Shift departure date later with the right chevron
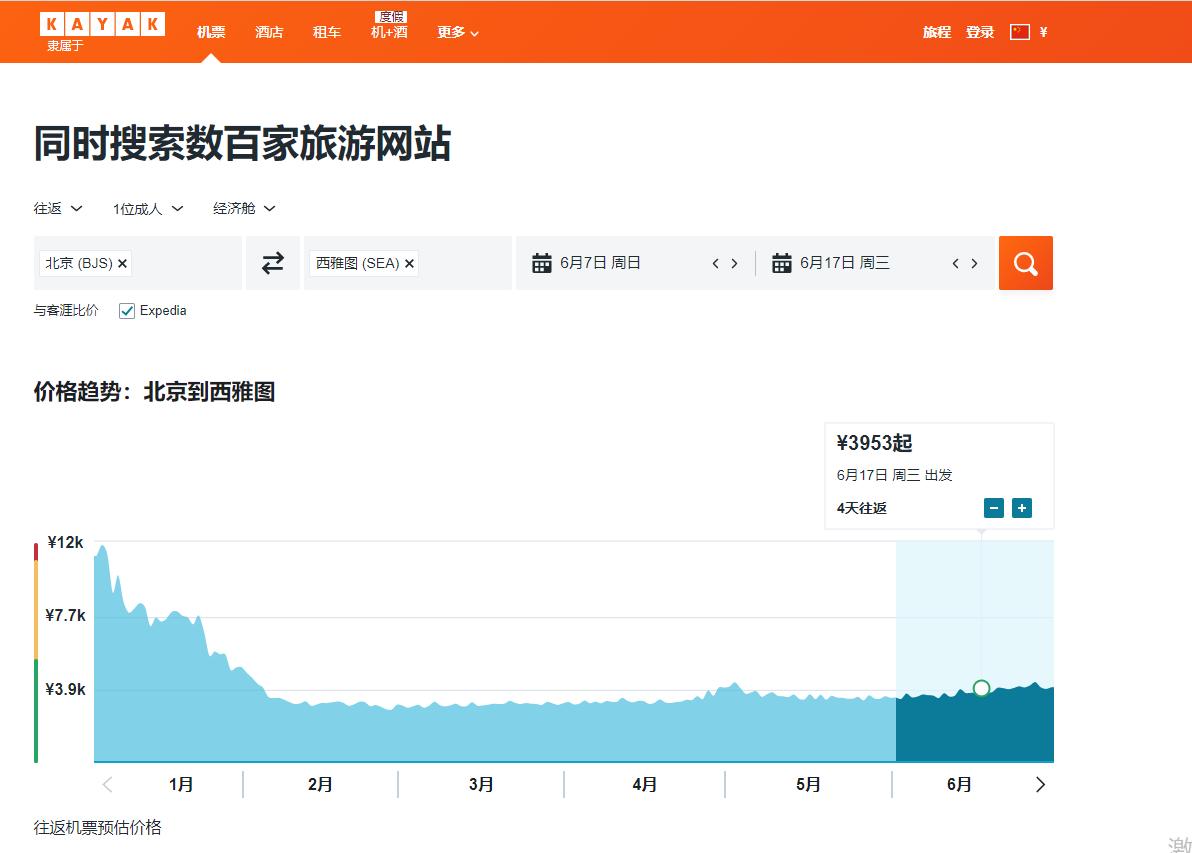This screenshot has width=1192, height=853. tap(735, 262)
